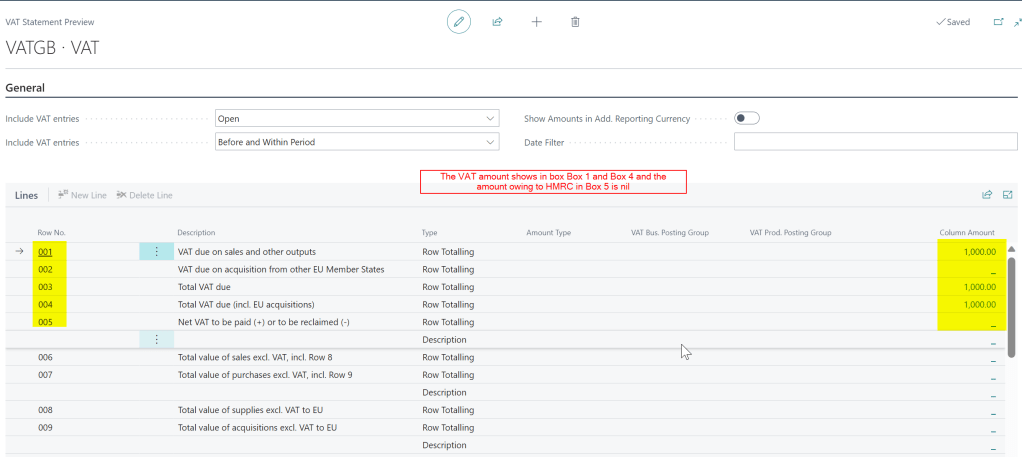Click the Lines share icon

987,195
